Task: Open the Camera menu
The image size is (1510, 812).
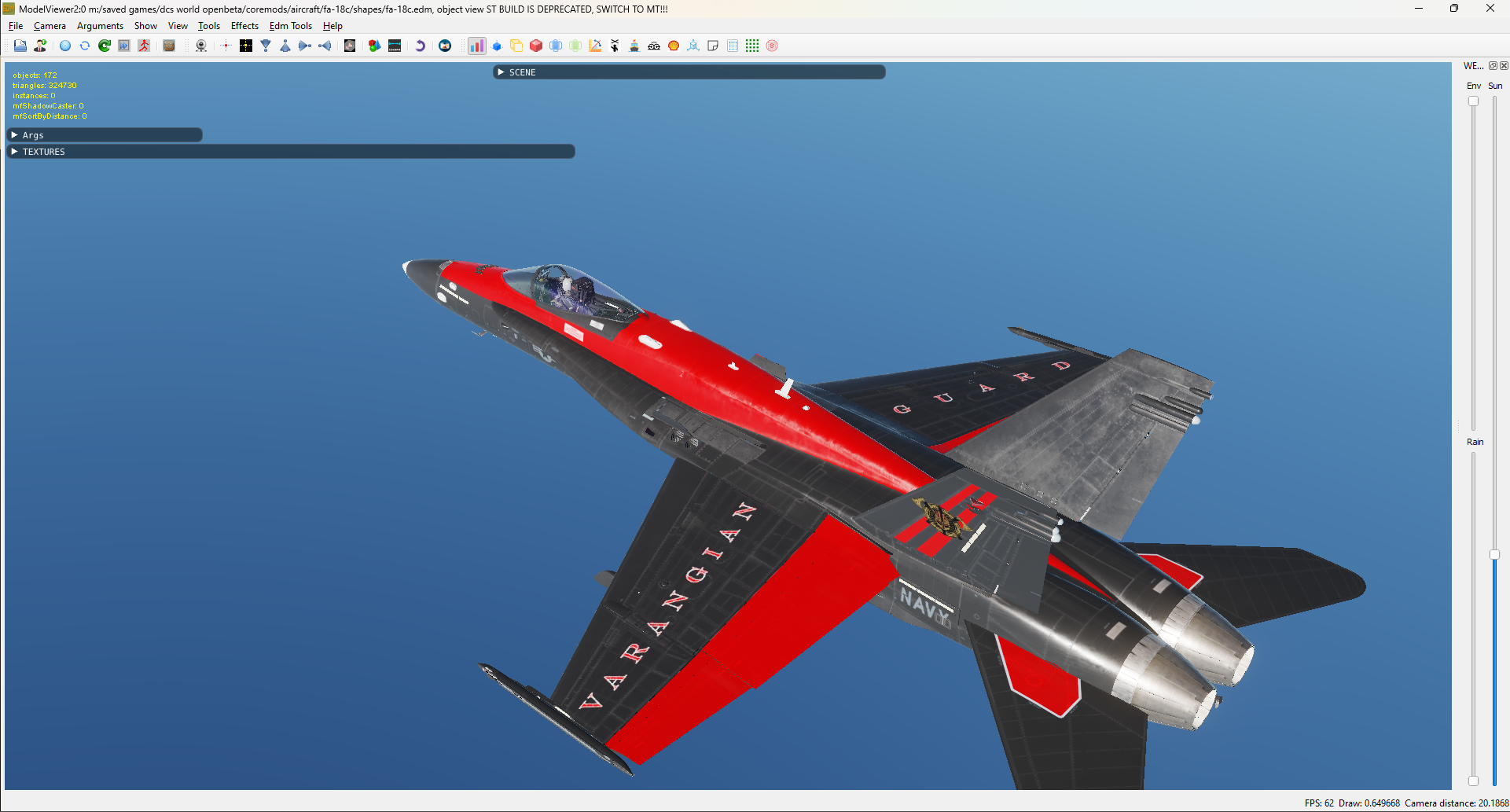Action: click(50, 26)
